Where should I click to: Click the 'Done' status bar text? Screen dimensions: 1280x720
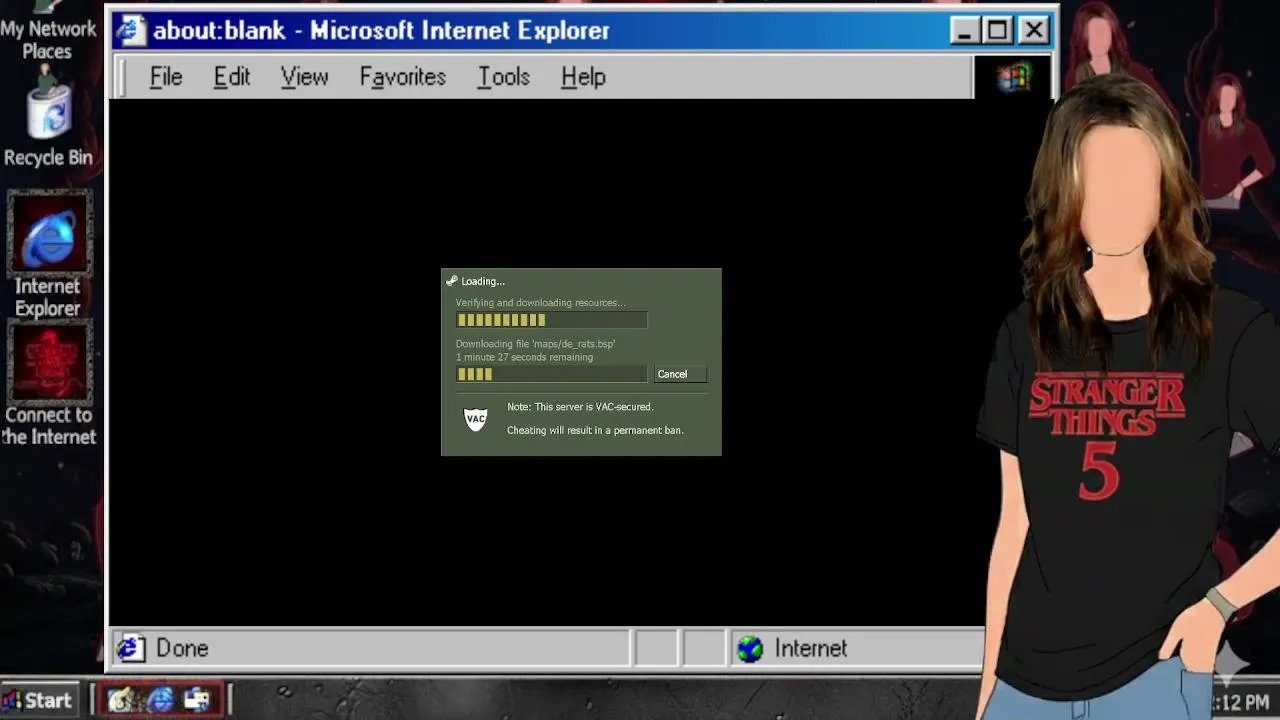(x=182, y=649)
